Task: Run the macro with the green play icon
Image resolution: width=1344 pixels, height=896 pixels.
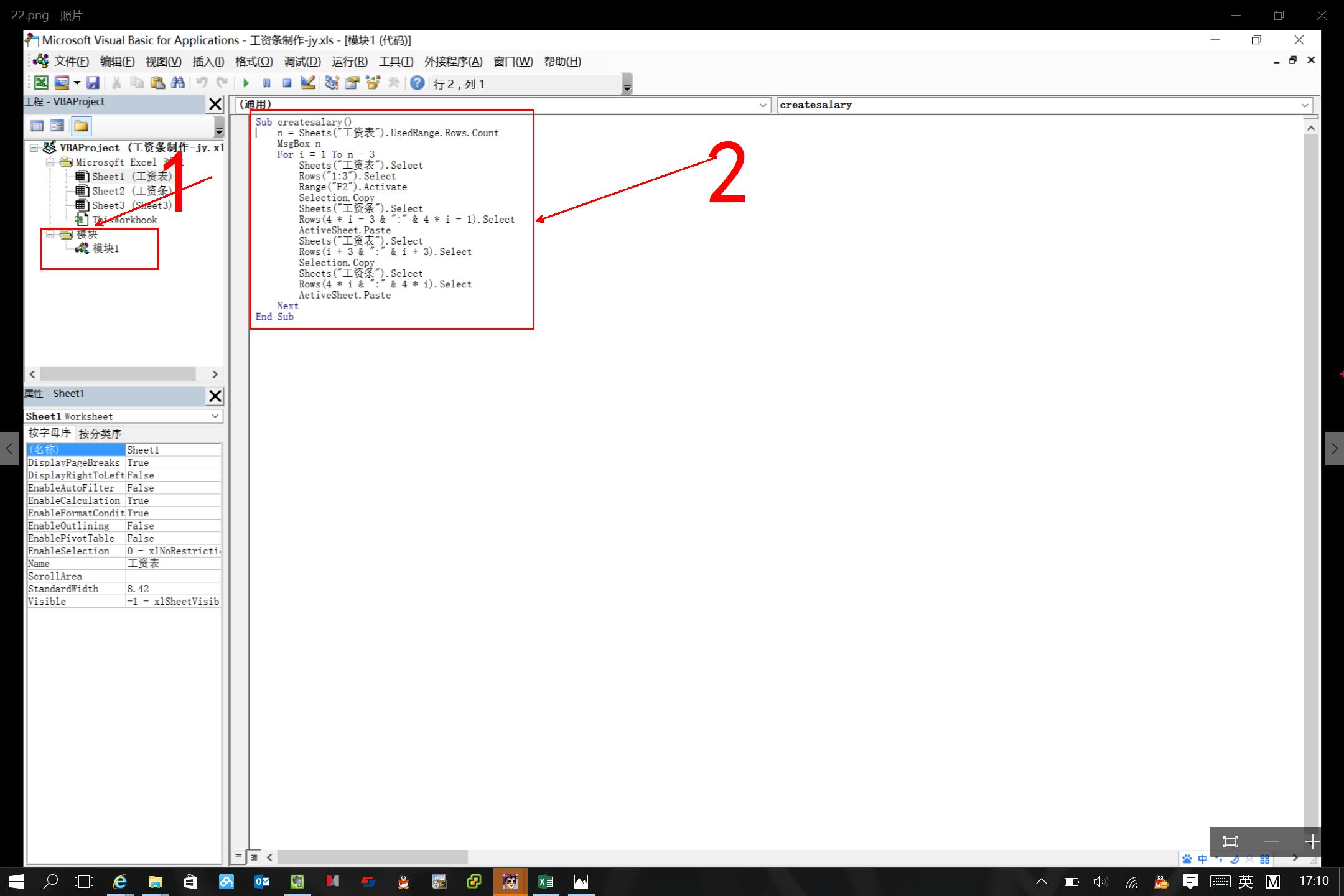Action: click(246, 83)
